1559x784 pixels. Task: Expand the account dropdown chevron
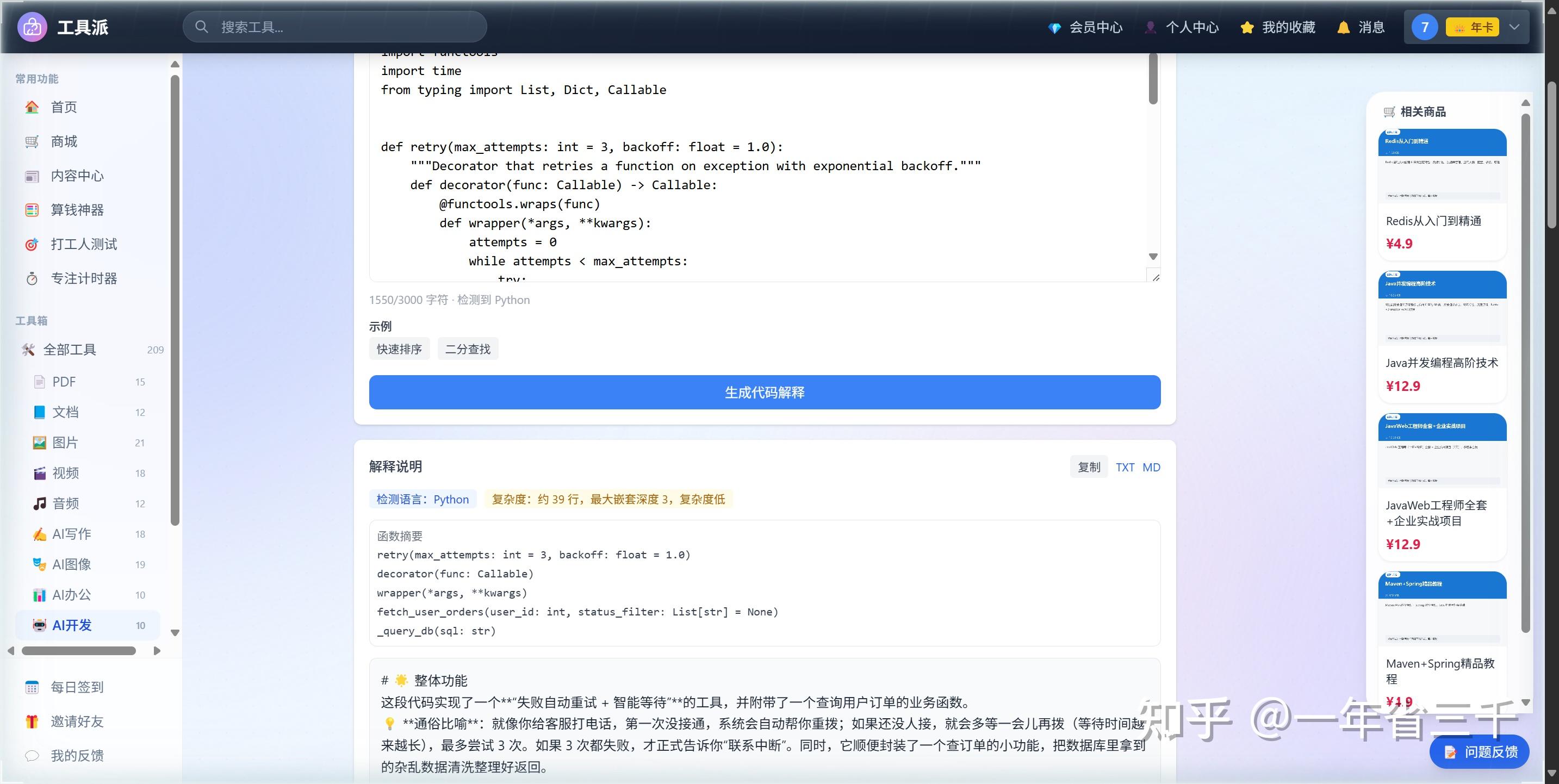(x=1514, y=27)
